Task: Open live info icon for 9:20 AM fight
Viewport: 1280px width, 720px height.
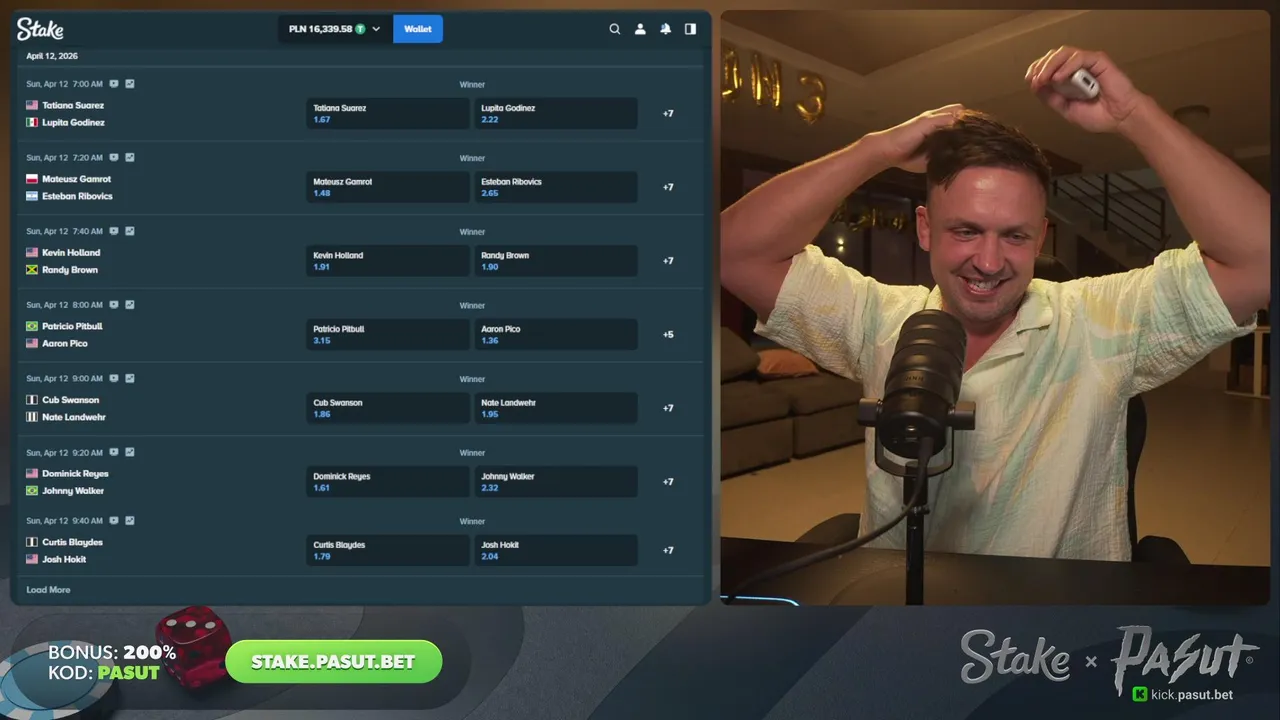Action: (x=114, y=452)
